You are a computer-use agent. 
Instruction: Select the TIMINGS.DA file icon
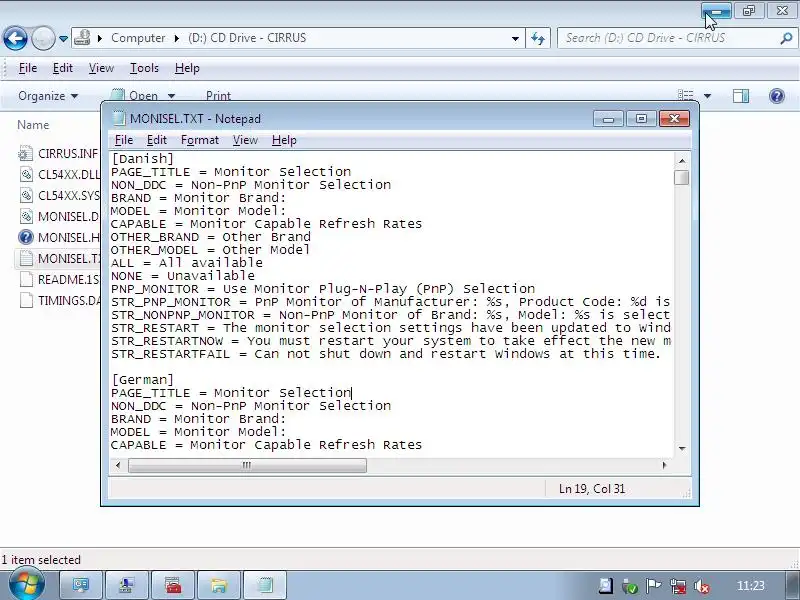[26, 300]
